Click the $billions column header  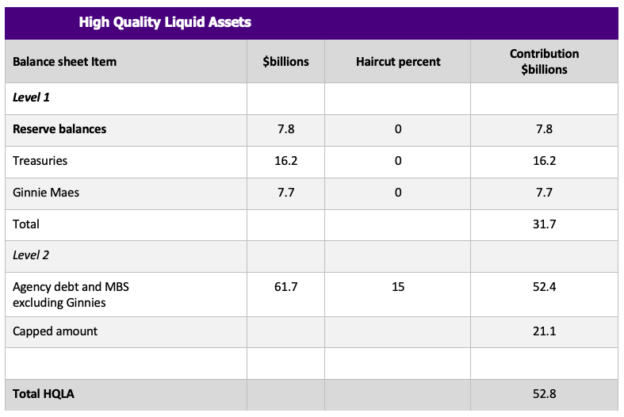click(x=285, y=62)
